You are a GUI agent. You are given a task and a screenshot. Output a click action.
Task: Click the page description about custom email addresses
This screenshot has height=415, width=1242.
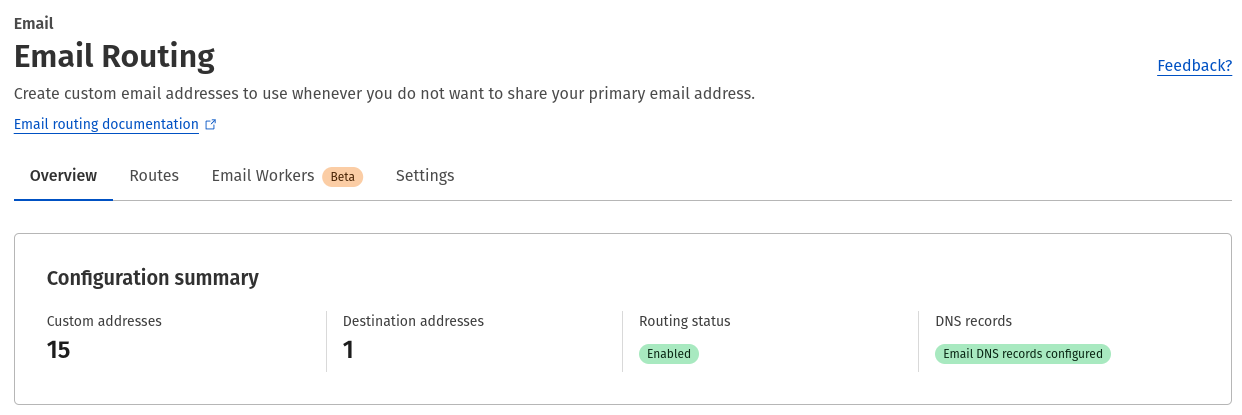coord(384,94)
